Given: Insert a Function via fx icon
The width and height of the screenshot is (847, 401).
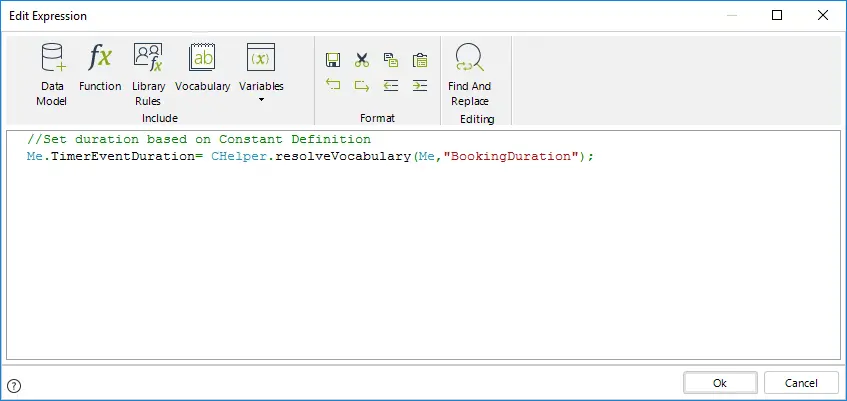Looking at the screenshot, I should point(100,67).
